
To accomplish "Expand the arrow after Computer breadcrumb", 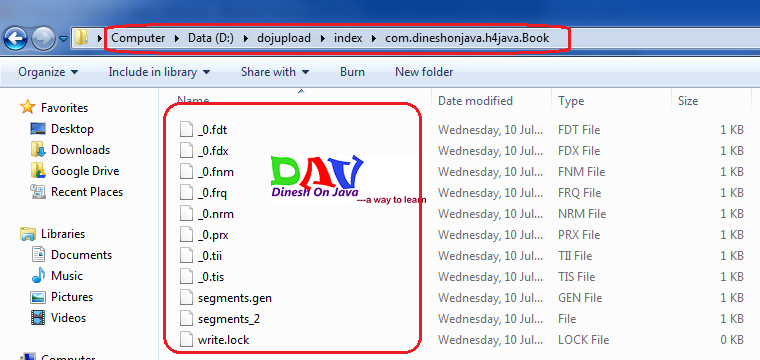I will click(x=177, y=38).
